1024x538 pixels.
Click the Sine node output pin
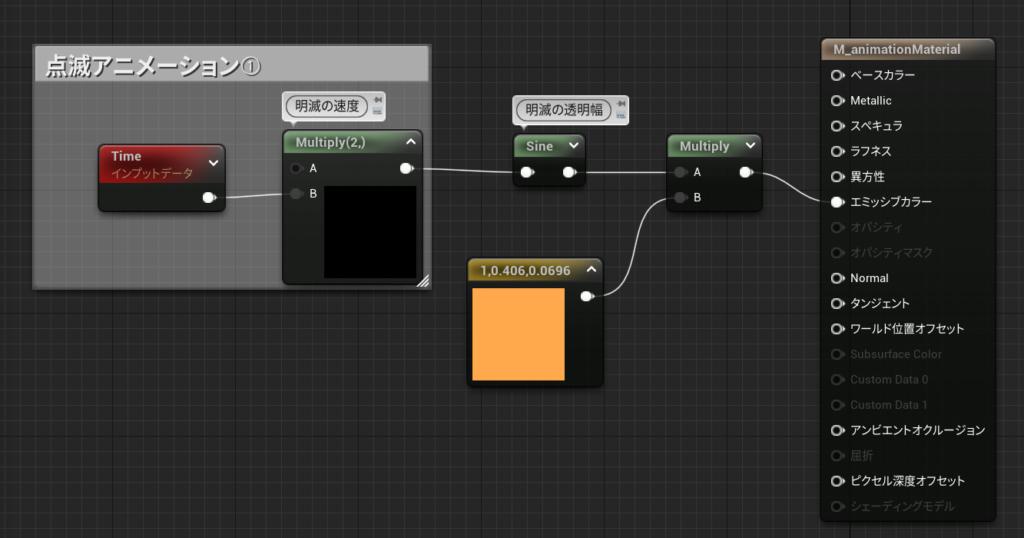(x=568, y=172)
